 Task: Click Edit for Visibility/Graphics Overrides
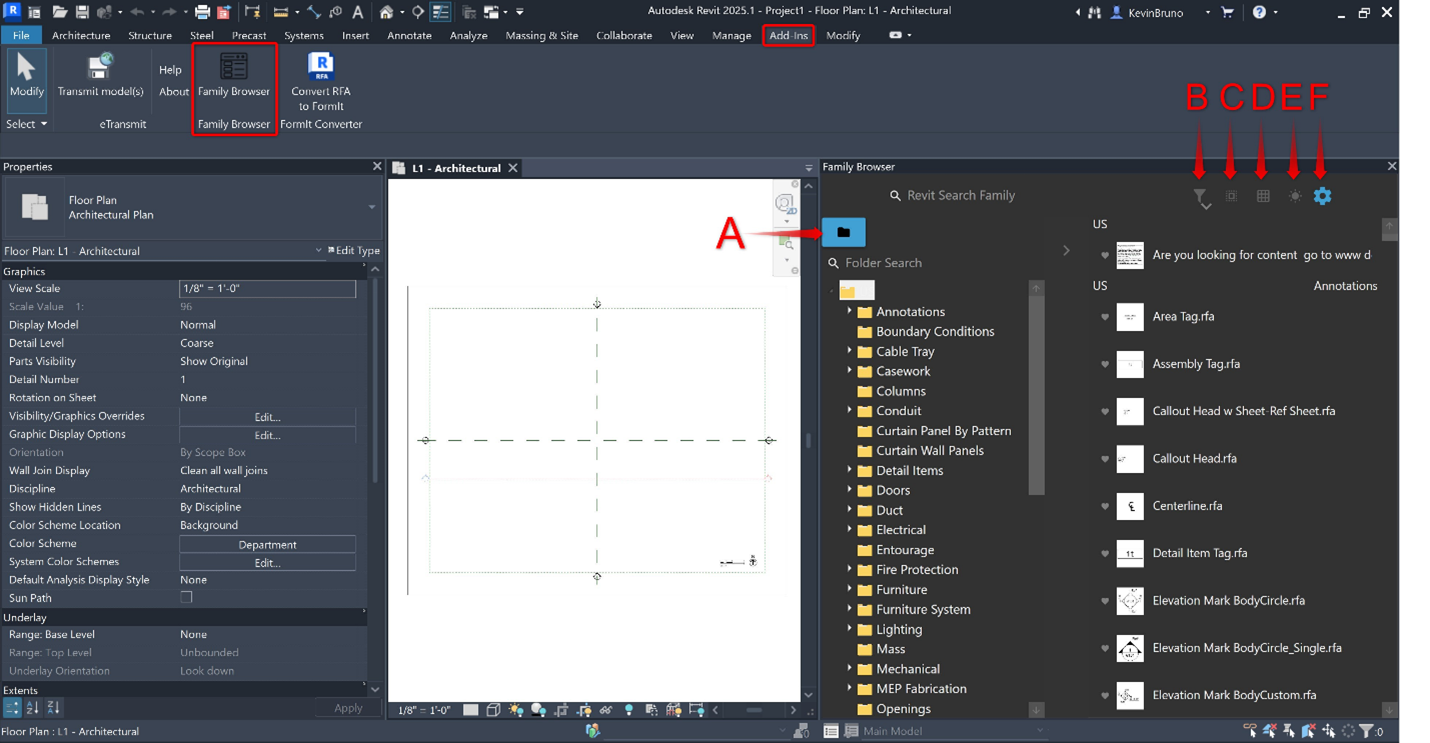tap(267, 417)
